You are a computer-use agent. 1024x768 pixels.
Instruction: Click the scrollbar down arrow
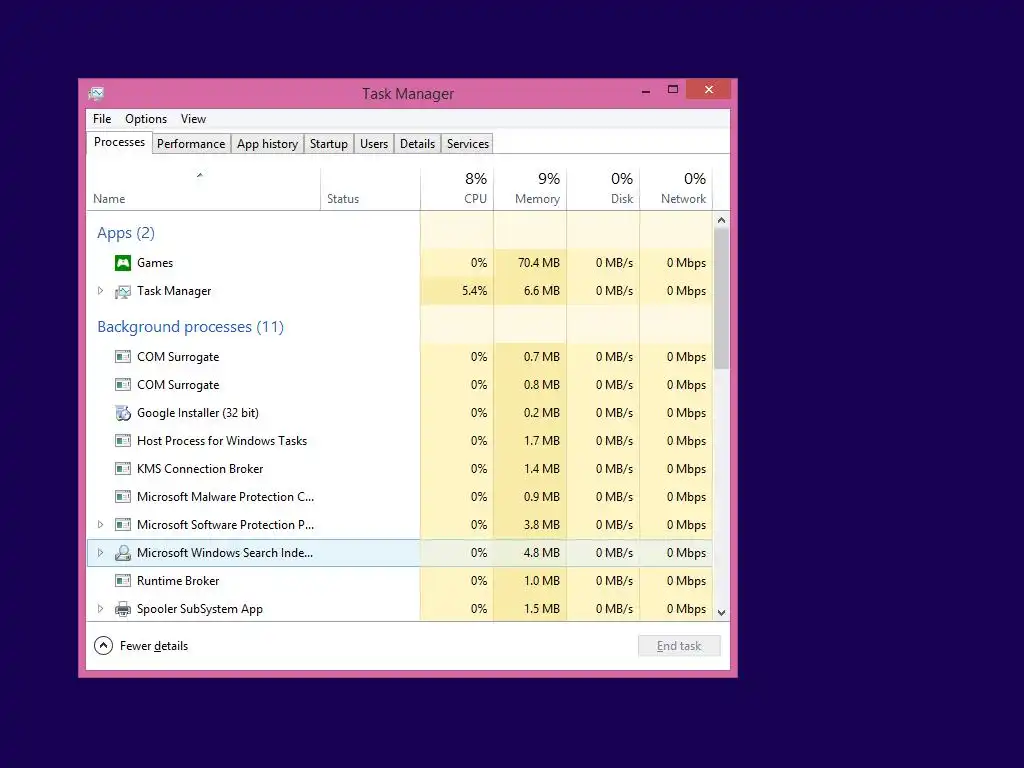point(722,613)
